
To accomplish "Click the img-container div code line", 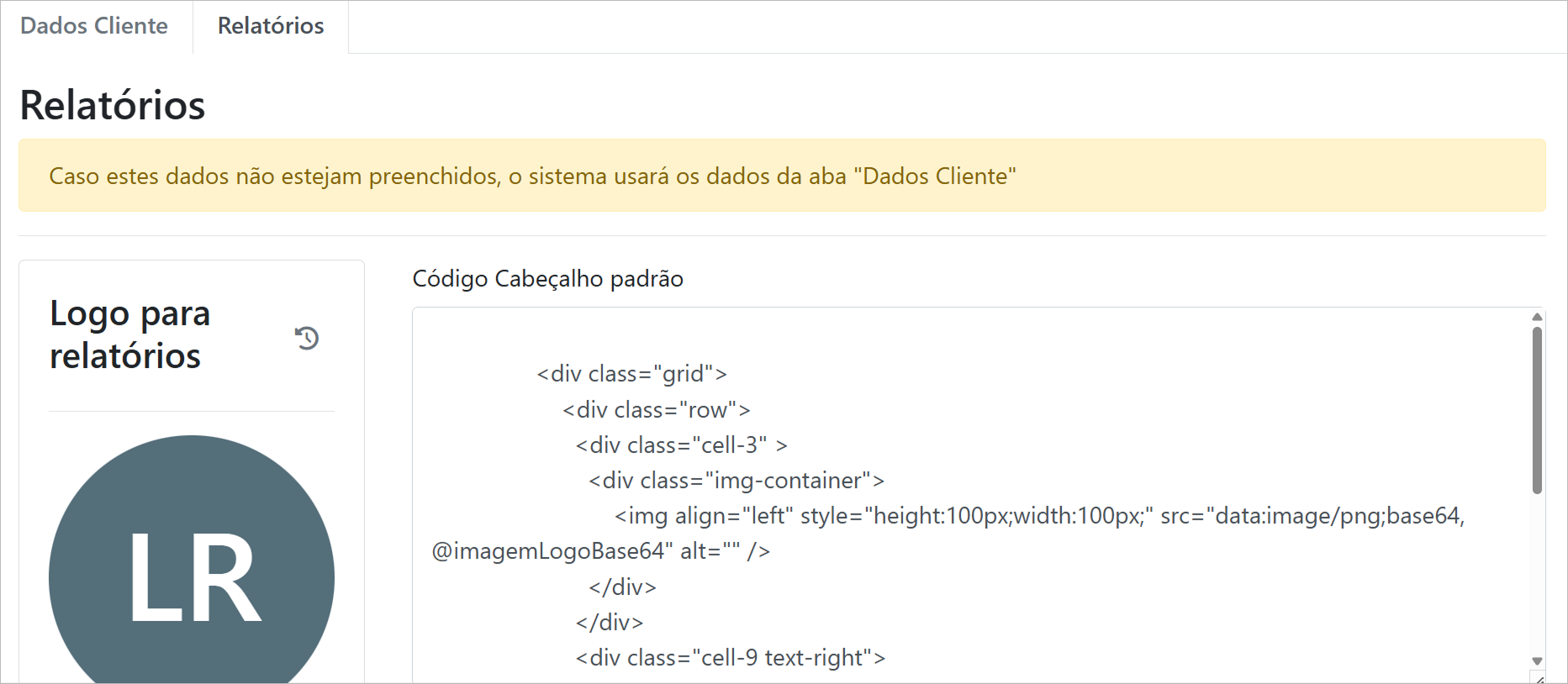I will tap(736, 481).
